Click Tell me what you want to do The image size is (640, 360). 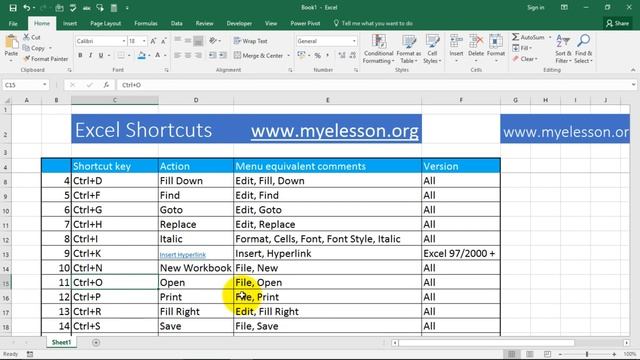pos(373,24)
